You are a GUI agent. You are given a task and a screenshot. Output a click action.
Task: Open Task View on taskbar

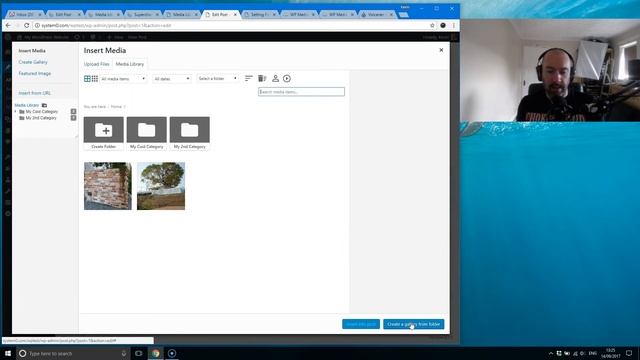click(139, 353)
